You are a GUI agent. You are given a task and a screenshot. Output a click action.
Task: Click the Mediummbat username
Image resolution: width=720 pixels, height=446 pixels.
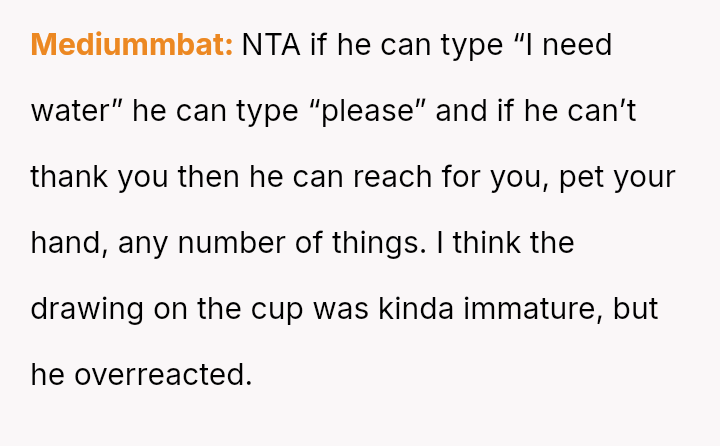(131, 45)
